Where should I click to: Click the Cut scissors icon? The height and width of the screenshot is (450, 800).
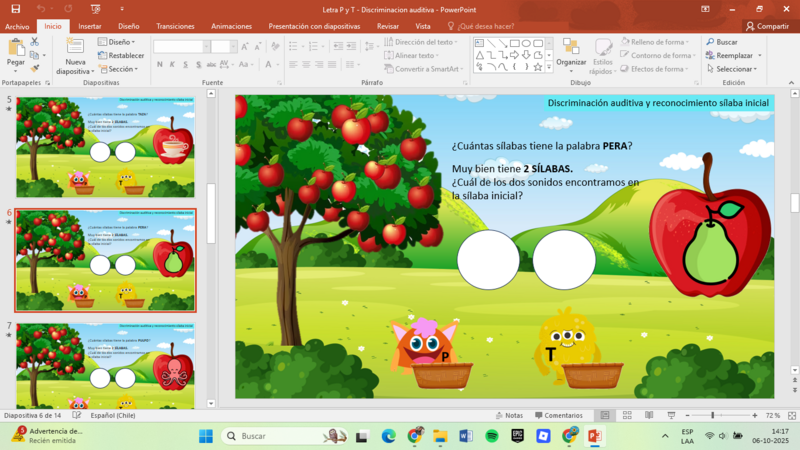pyautogui.click(x=35, y=42)
